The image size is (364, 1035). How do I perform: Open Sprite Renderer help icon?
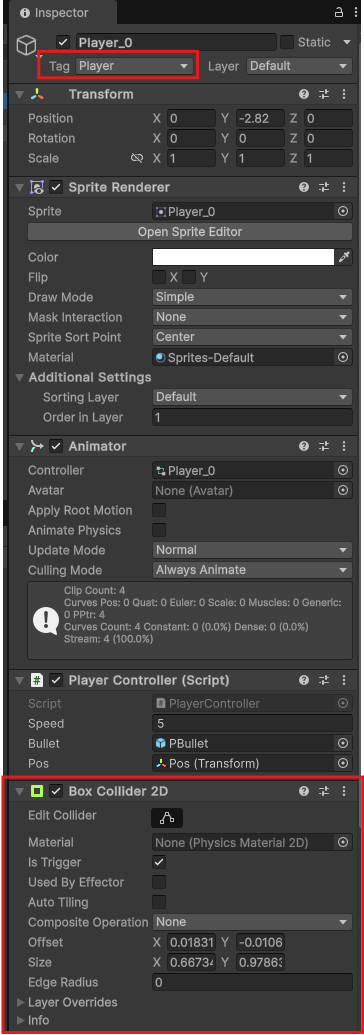click(x=304, y=187)
